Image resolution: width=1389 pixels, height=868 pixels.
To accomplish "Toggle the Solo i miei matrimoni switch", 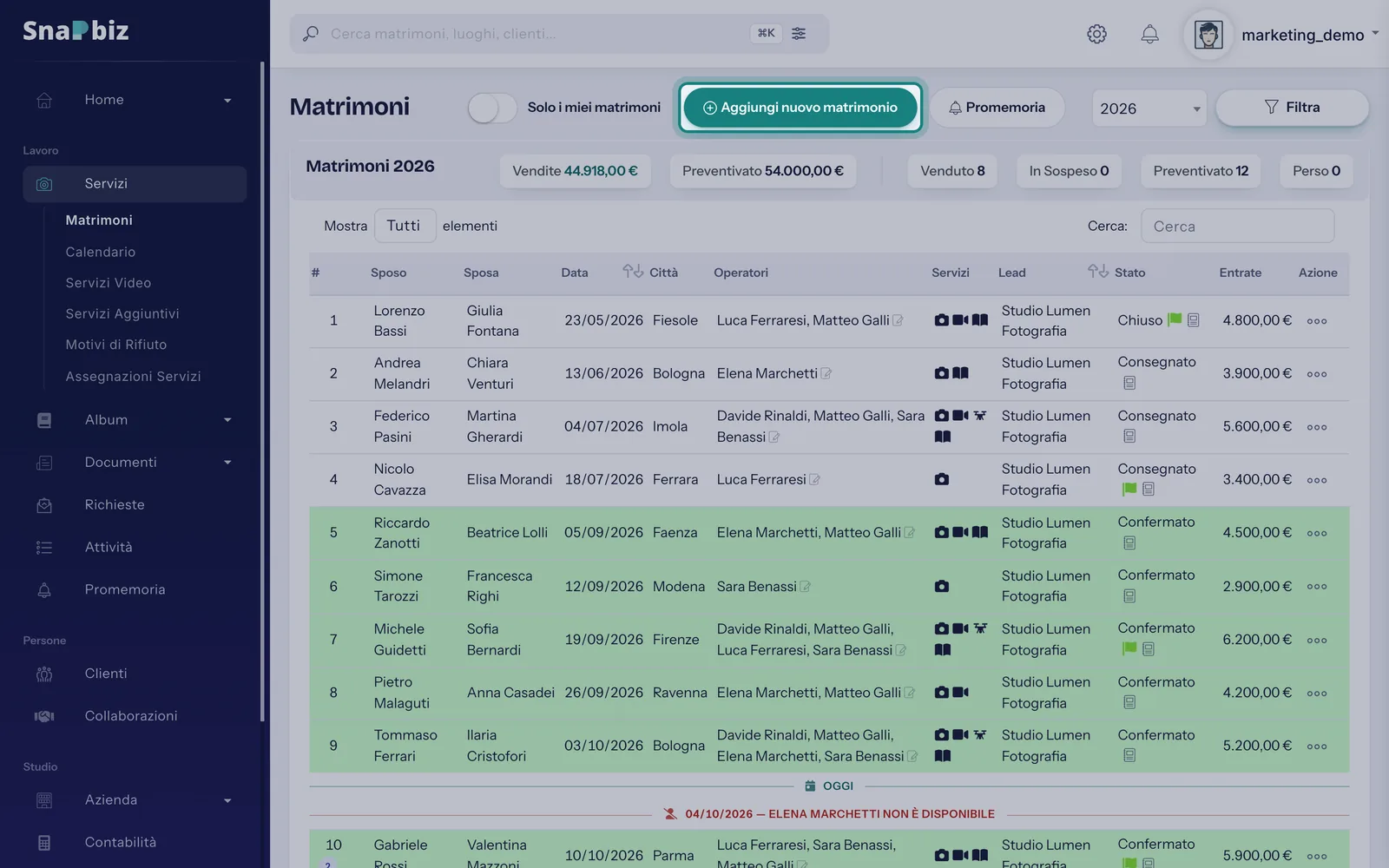I will click(x=492, y=108).
